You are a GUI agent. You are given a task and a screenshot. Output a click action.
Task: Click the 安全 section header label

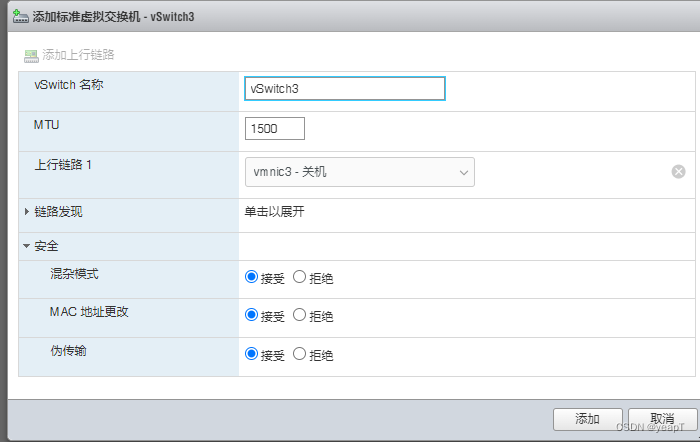(46, 246)
